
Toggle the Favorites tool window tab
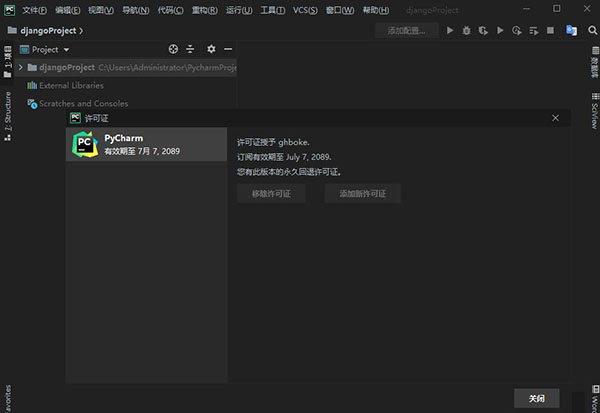[8, 399]
